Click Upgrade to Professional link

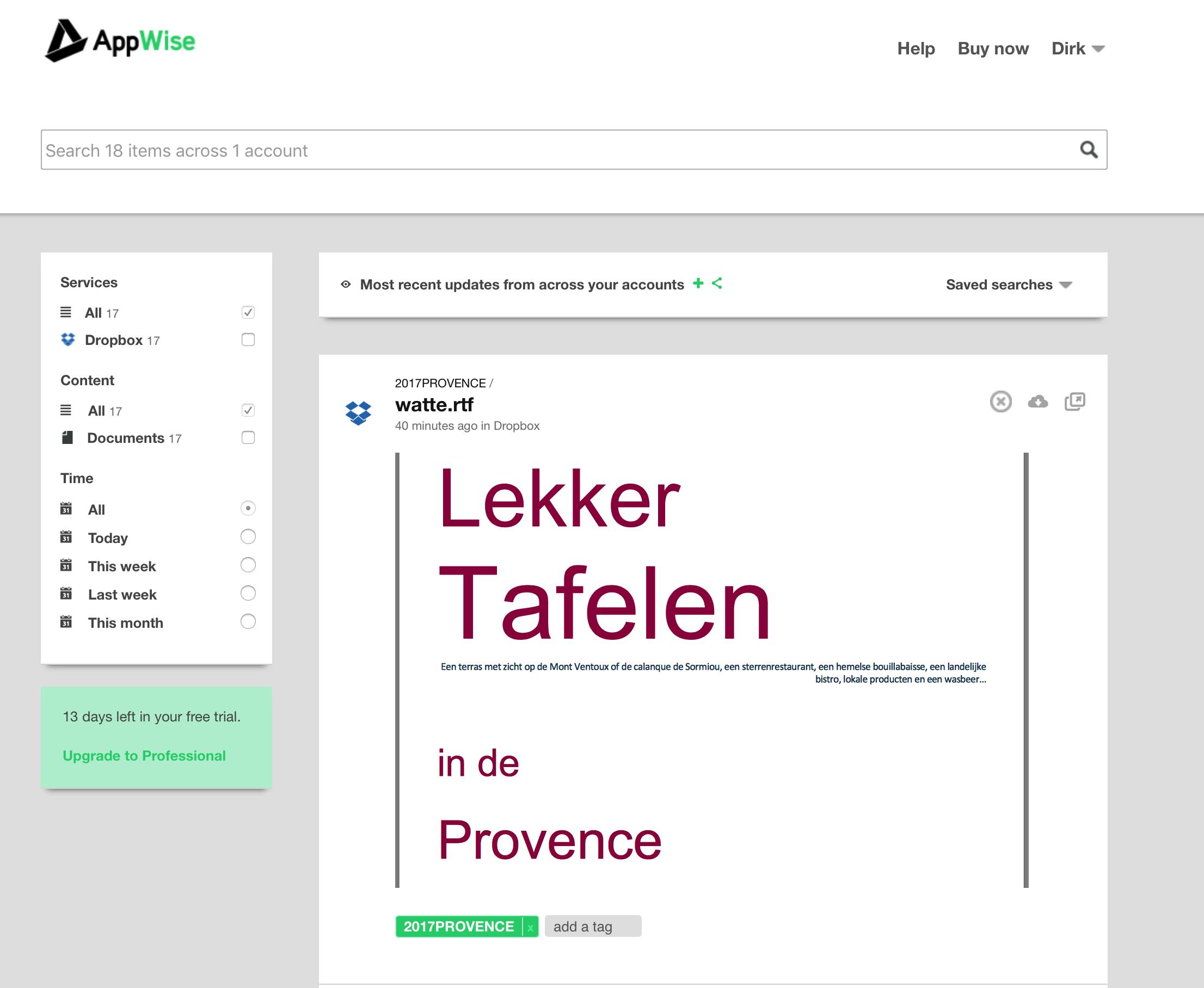coord(144,756)
